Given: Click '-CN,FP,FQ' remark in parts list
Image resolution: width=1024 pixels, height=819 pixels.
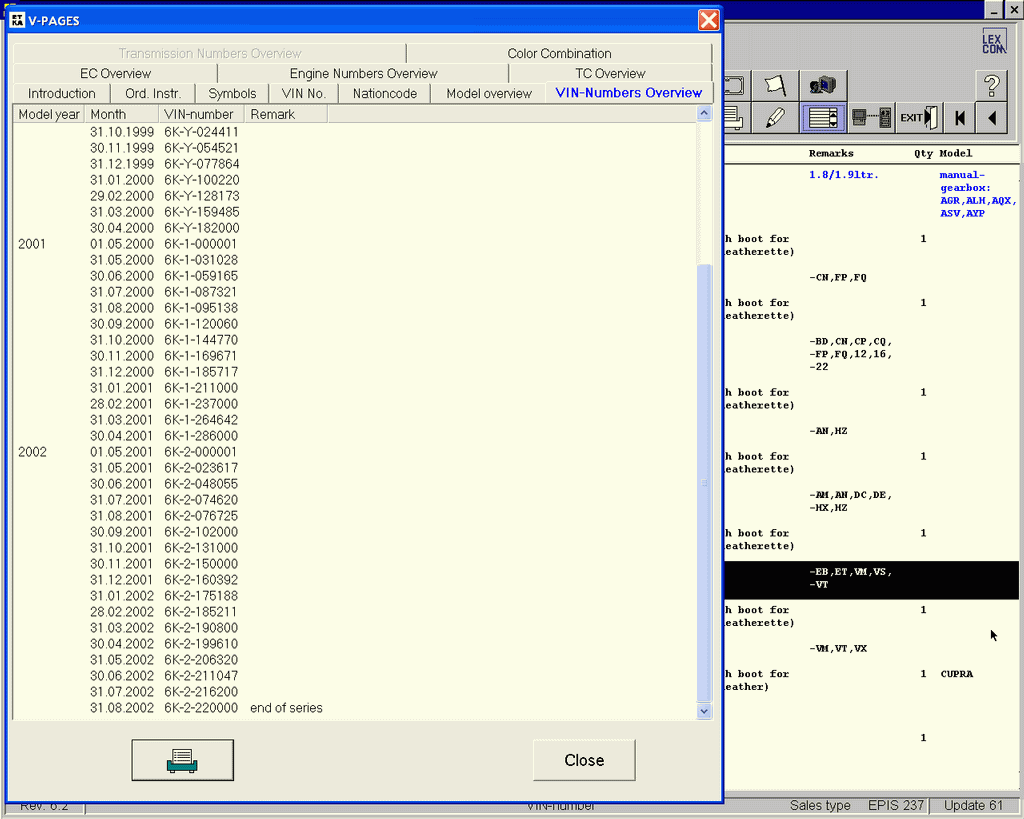Looking at the screenshot, I should tap(838, 278).
